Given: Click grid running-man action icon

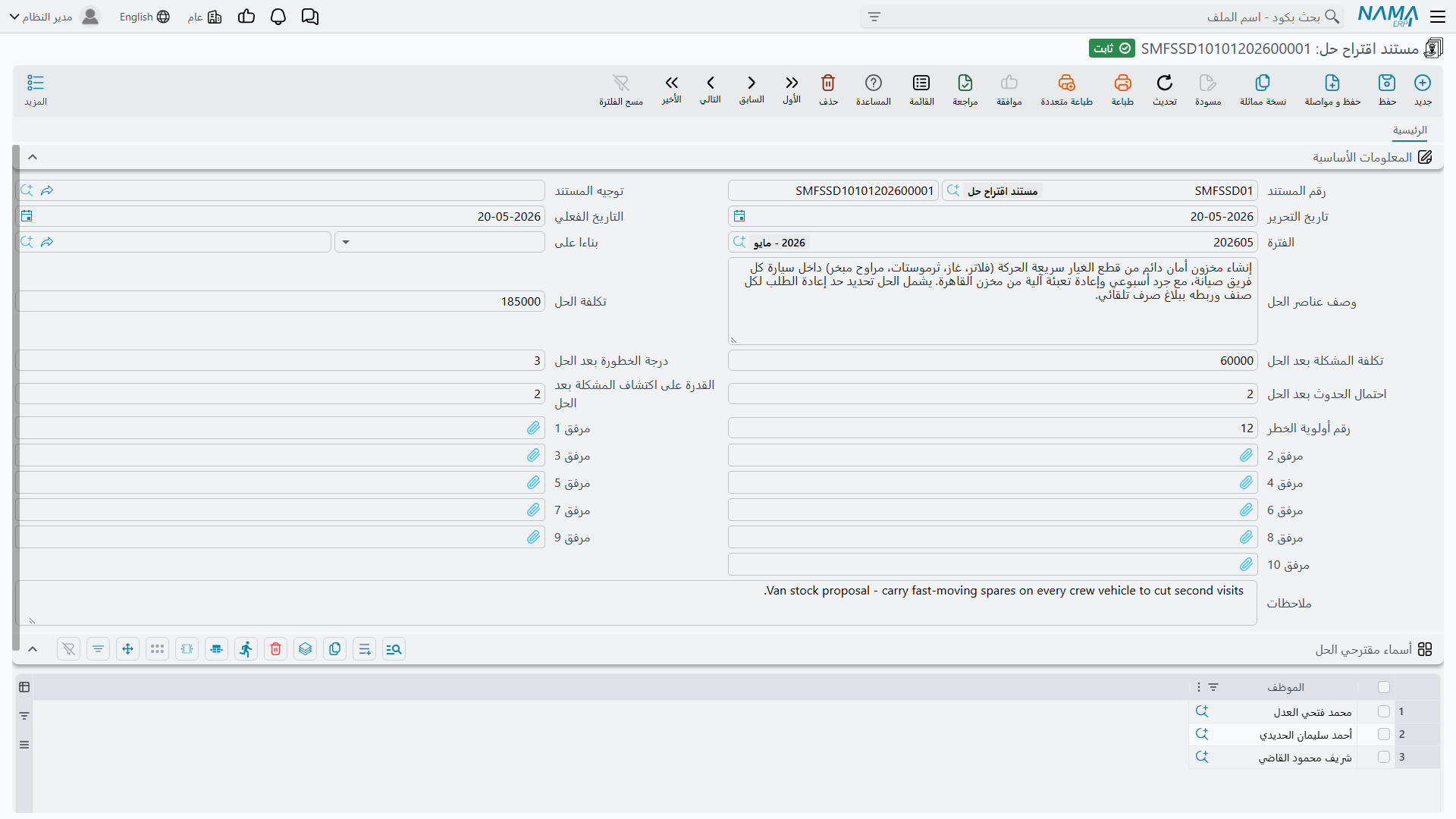Looking at the screenshot, I should pos(246,649).
